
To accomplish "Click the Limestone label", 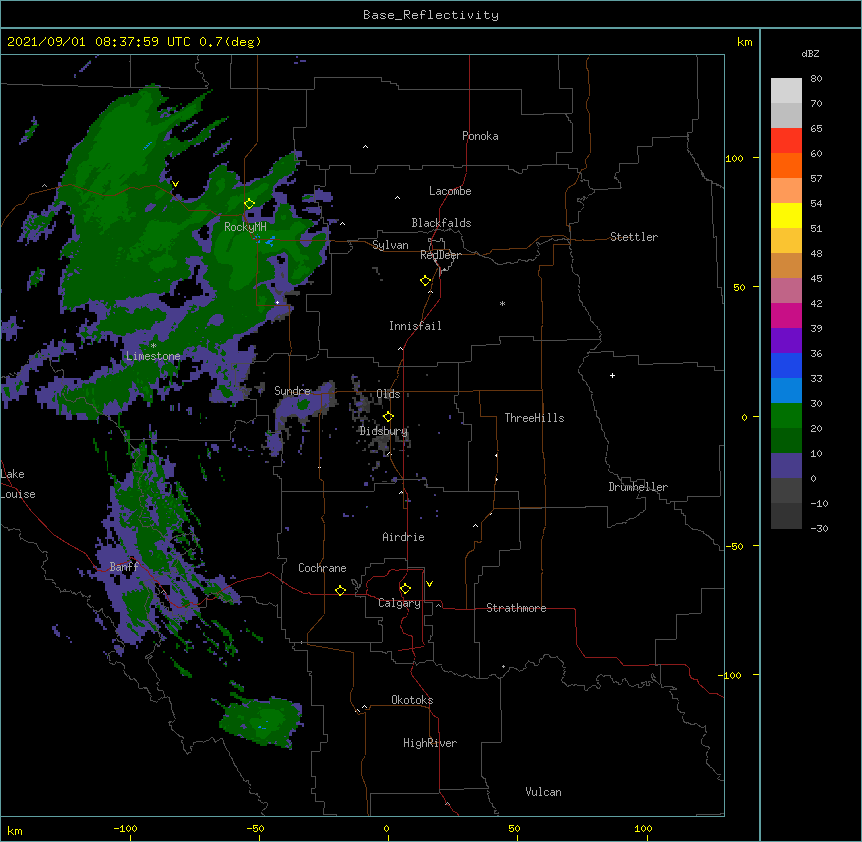I will click(153, 356).
